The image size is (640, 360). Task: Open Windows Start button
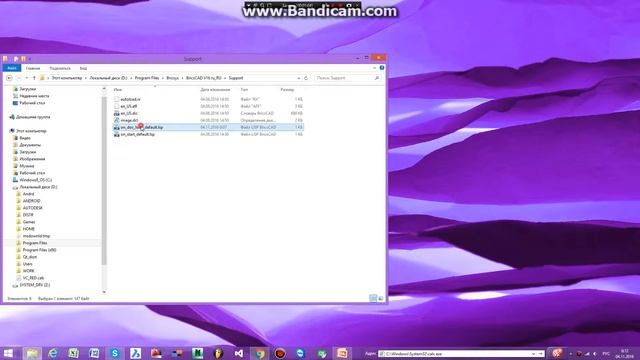tap(8, 353)
